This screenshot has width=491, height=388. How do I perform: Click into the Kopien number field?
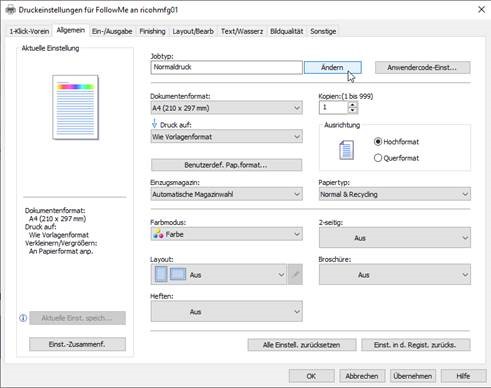point(334,108)
